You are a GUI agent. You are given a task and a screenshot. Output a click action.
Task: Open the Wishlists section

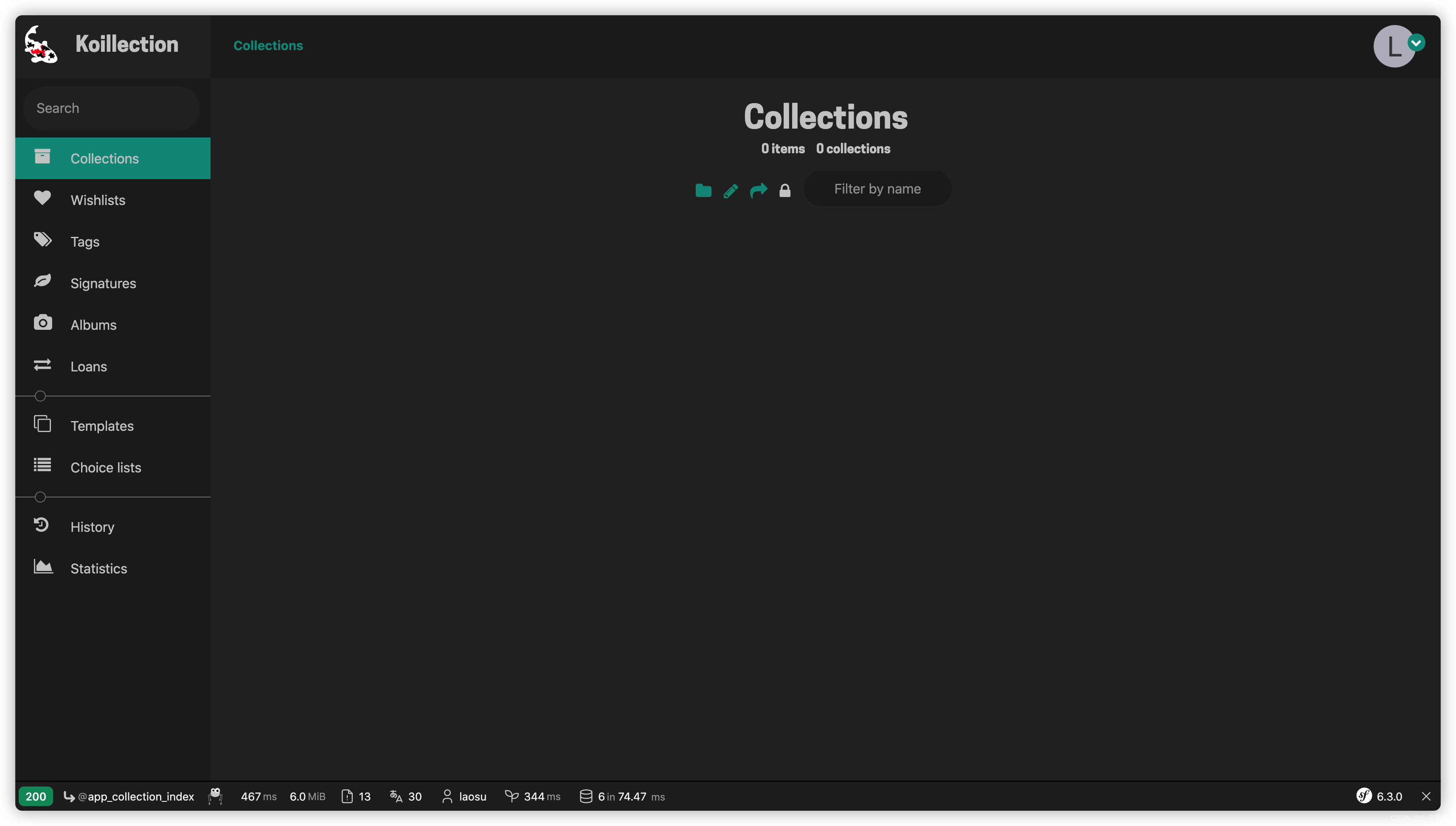97,200
